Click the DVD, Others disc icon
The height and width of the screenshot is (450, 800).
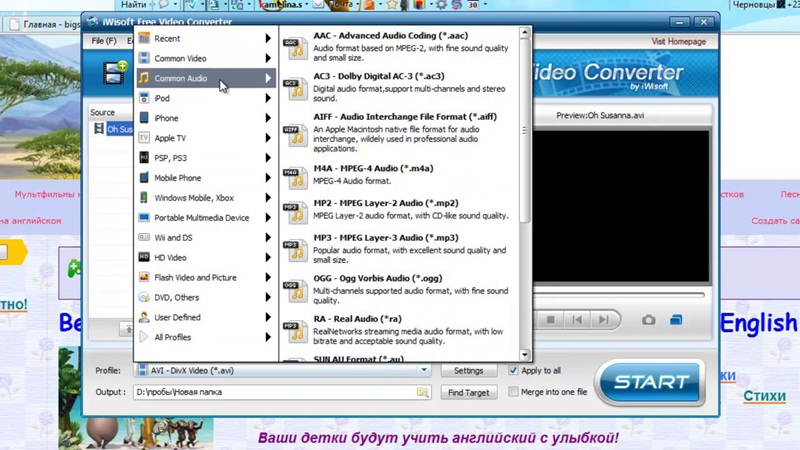pos(144,297)
